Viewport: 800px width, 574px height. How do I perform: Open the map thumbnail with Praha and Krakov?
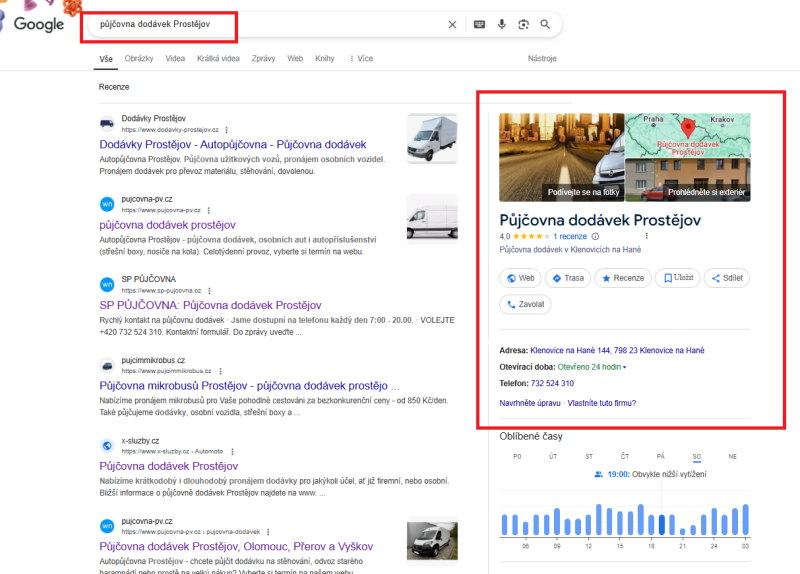(x=688, y=135)
